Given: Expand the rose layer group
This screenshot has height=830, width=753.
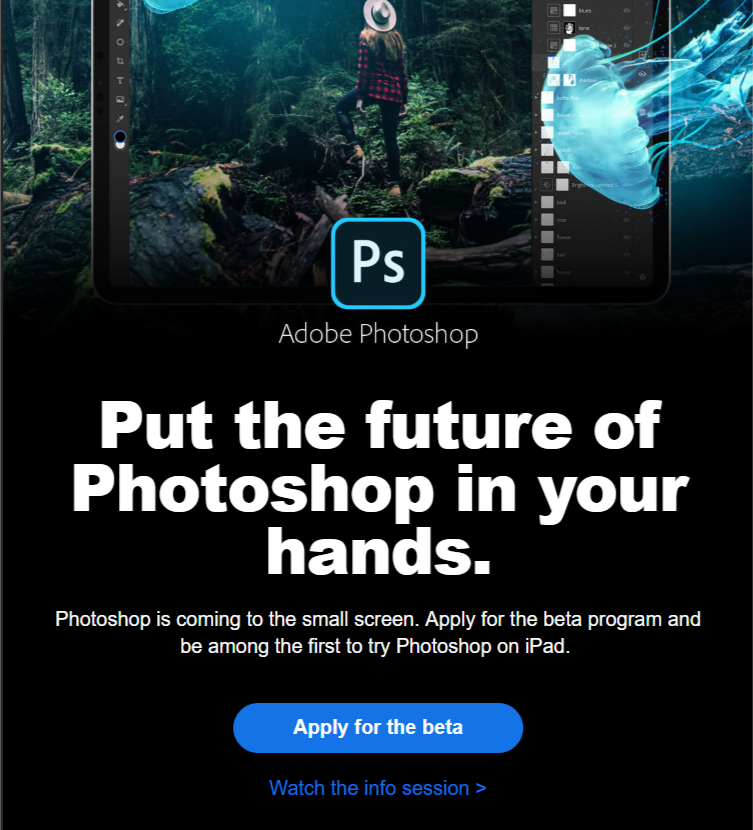Looking at the screenshot, I should (536, 220).
